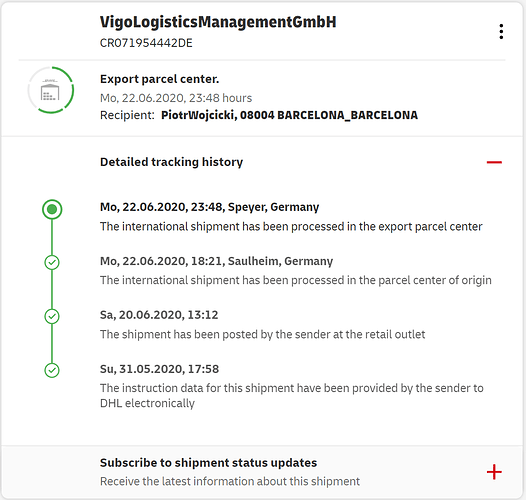Viewport: 526px width, 500px height.
Task: Click the export parcel center progress icon
Action: click(51, 90)
